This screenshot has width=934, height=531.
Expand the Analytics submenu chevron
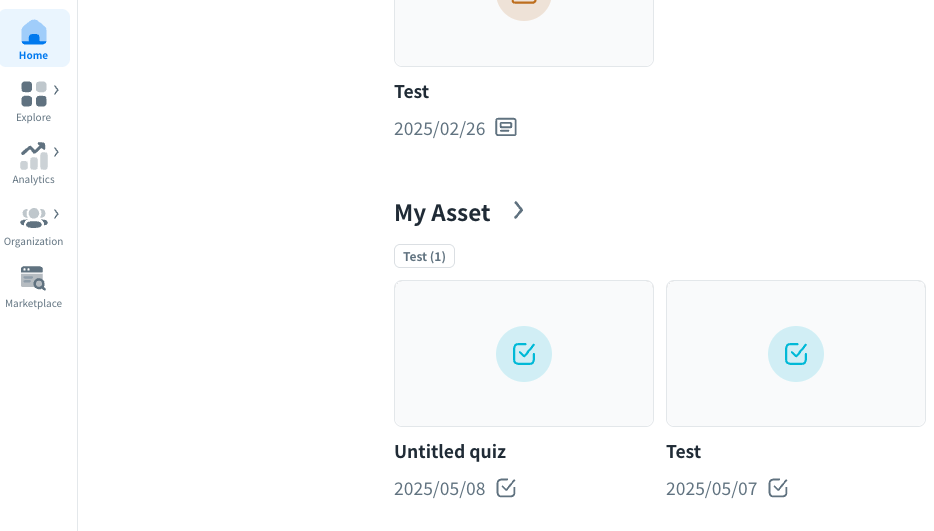57,152
